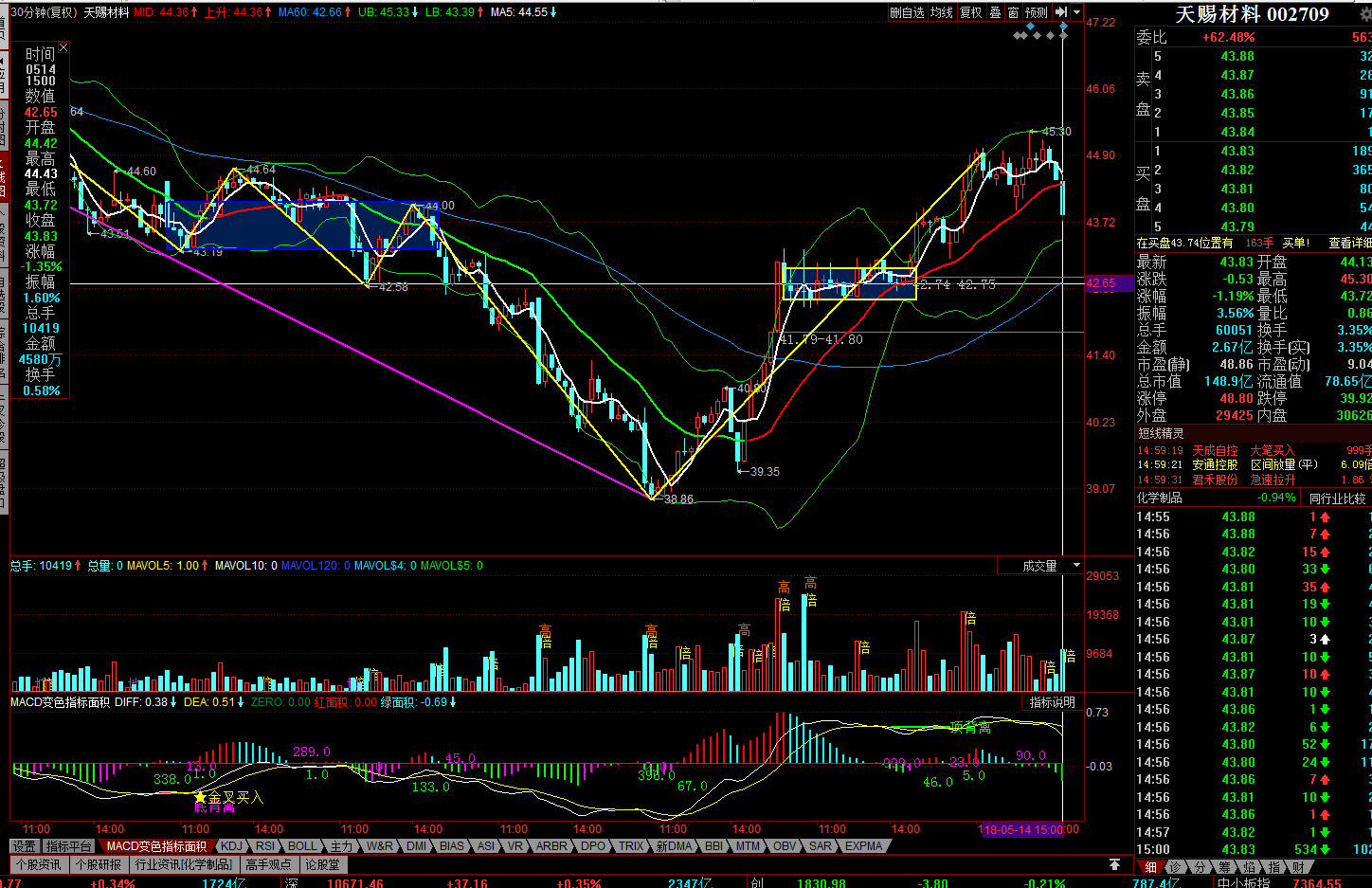
Task: Select the DMI indicator tab
Action: (x=417, y=846)
